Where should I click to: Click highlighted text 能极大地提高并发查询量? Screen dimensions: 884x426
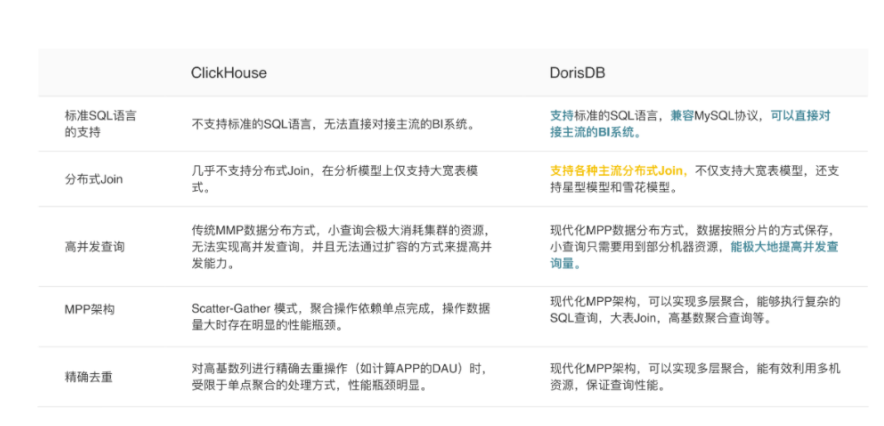pyautogui.click(x=694, y=255)
